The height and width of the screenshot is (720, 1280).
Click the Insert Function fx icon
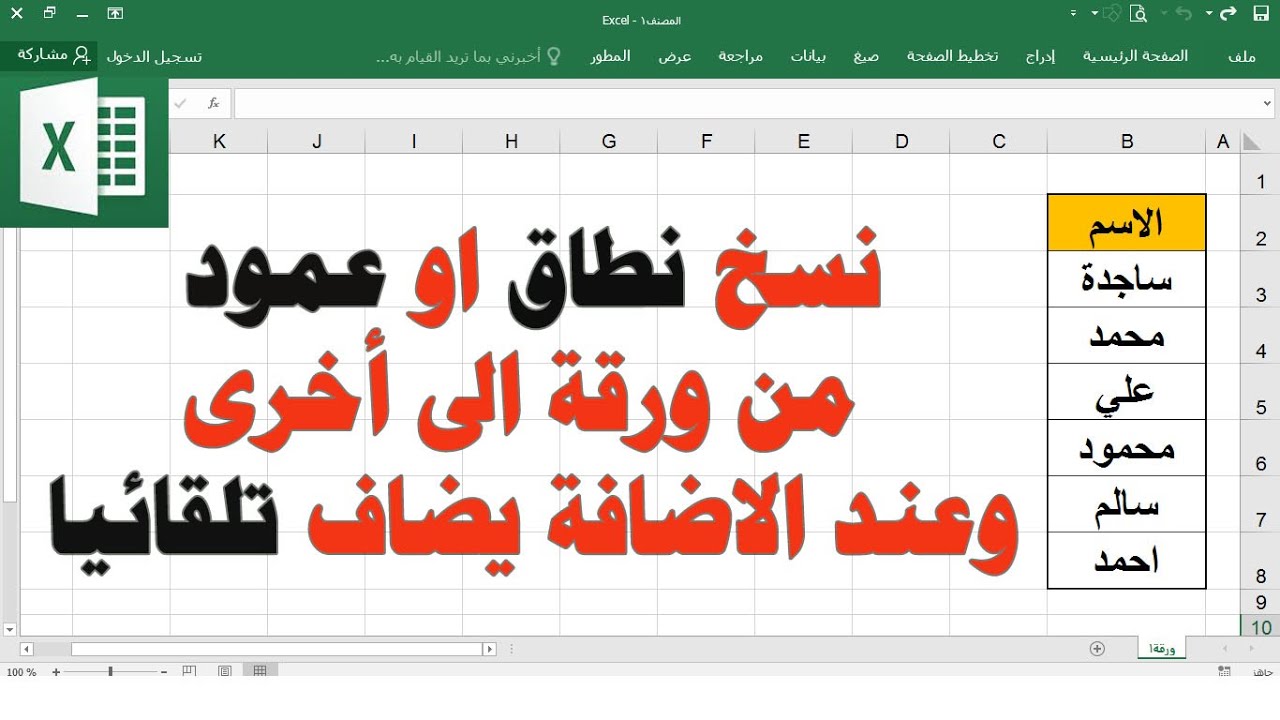click(x=213, y=103)
